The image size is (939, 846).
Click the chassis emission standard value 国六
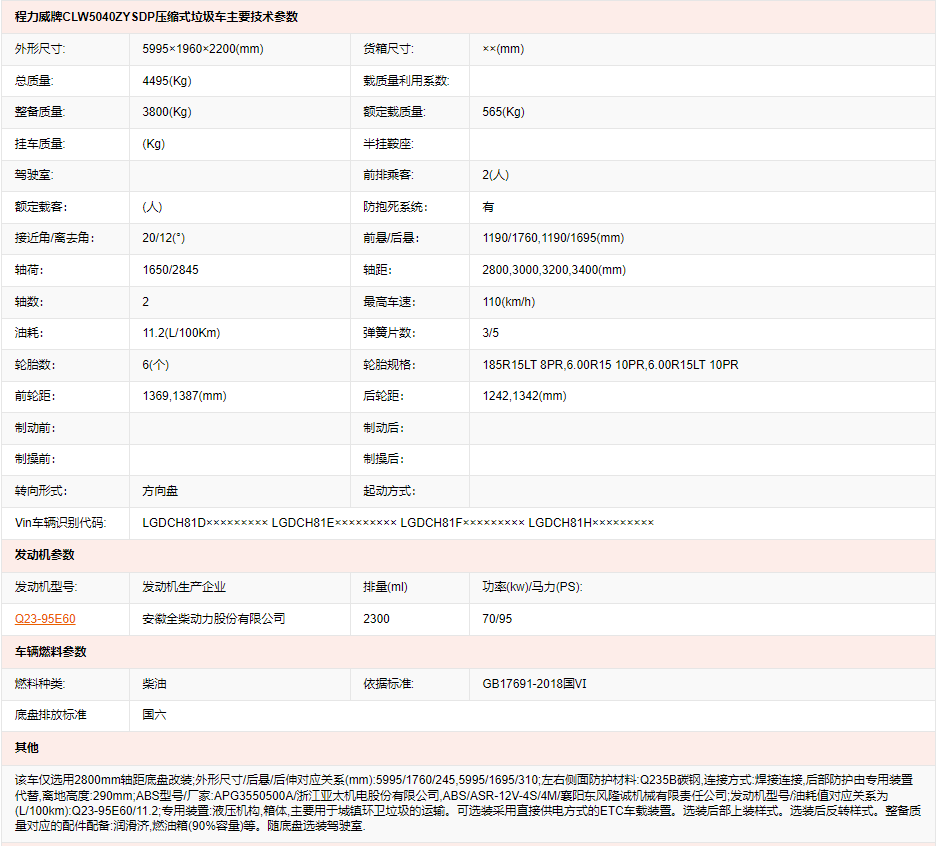[155, 715]
